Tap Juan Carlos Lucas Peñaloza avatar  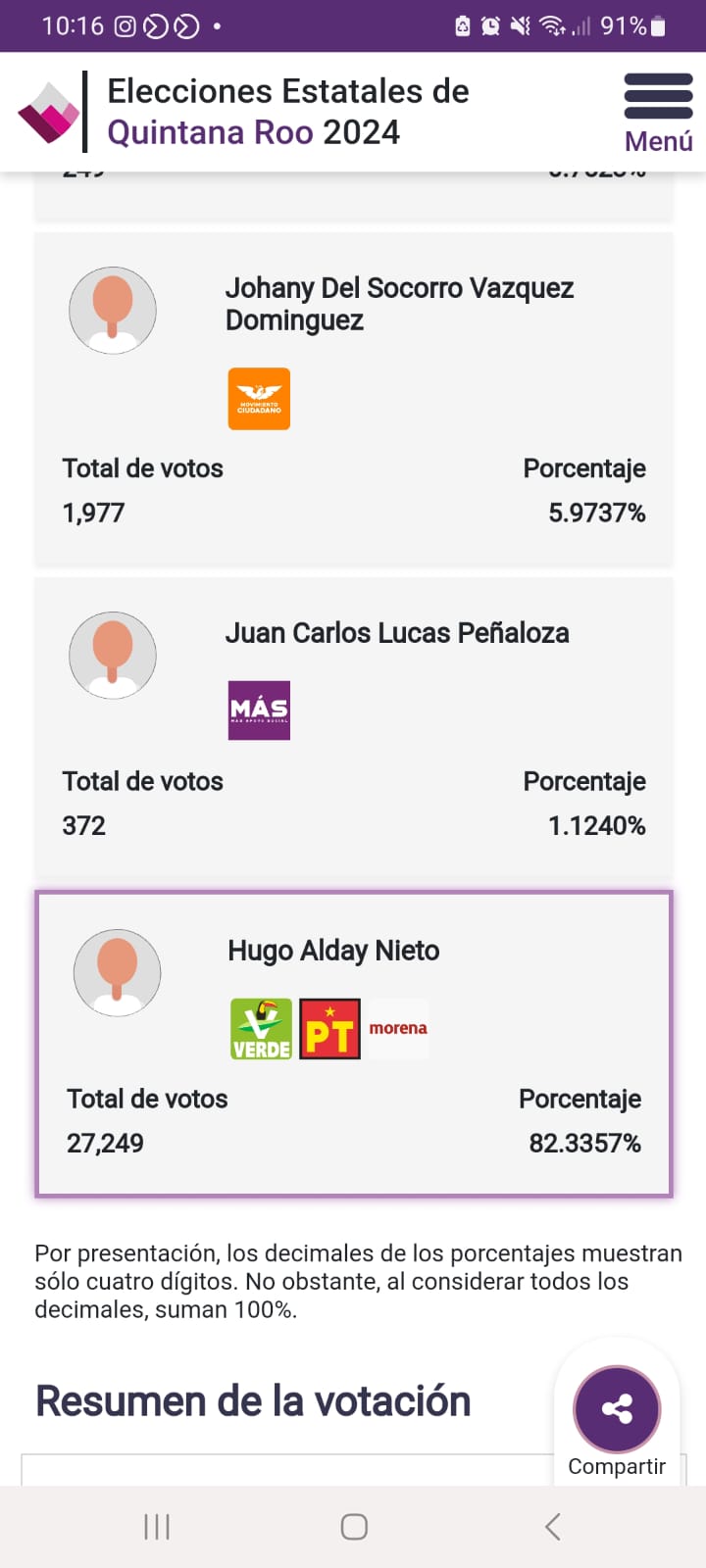pyautogui.click(x=113, y=655)
